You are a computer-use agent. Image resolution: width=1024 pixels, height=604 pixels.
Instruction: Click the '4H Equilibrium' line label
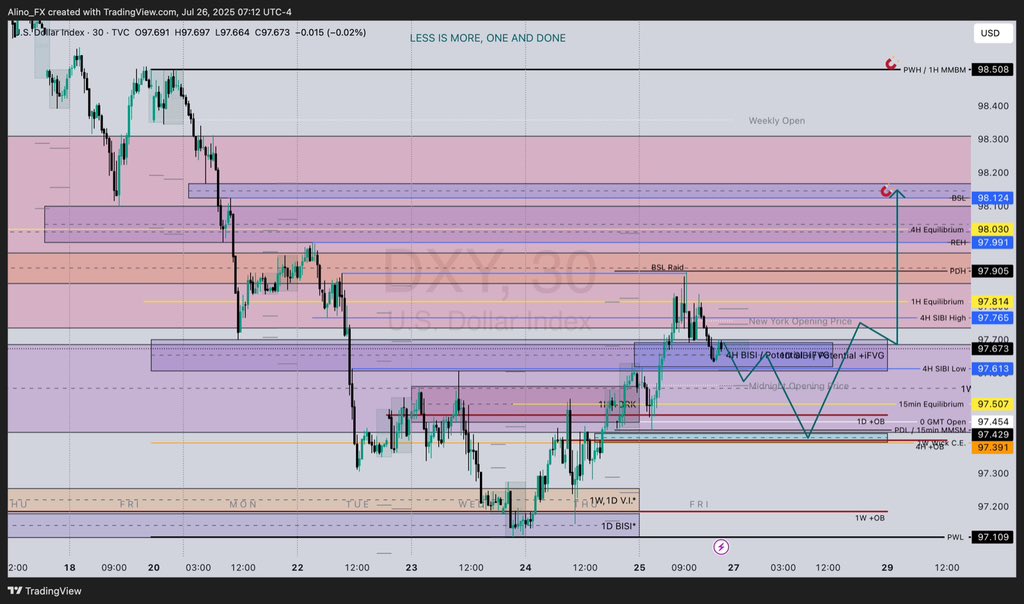point(936,230)
